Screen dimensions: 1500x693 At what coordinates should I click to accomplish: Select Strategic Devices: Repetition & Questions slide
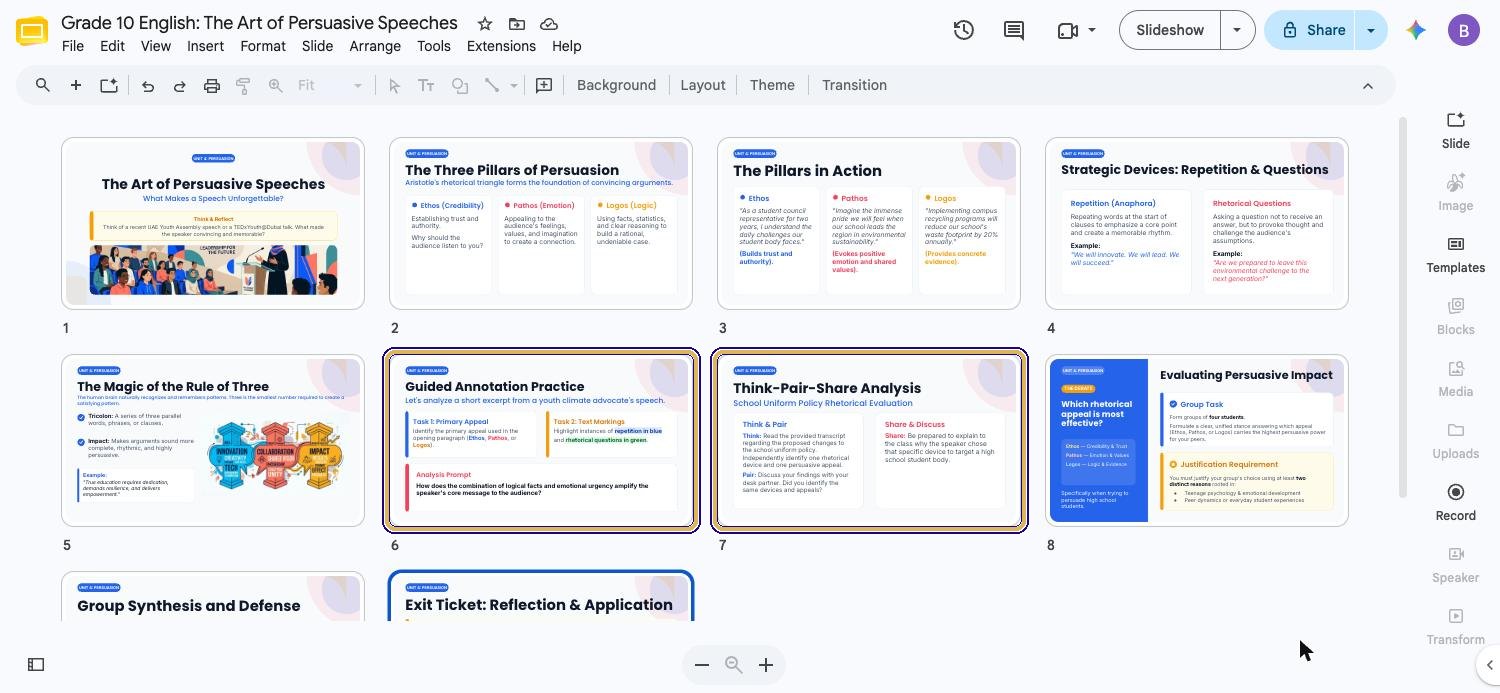(x=1197, y=223)
